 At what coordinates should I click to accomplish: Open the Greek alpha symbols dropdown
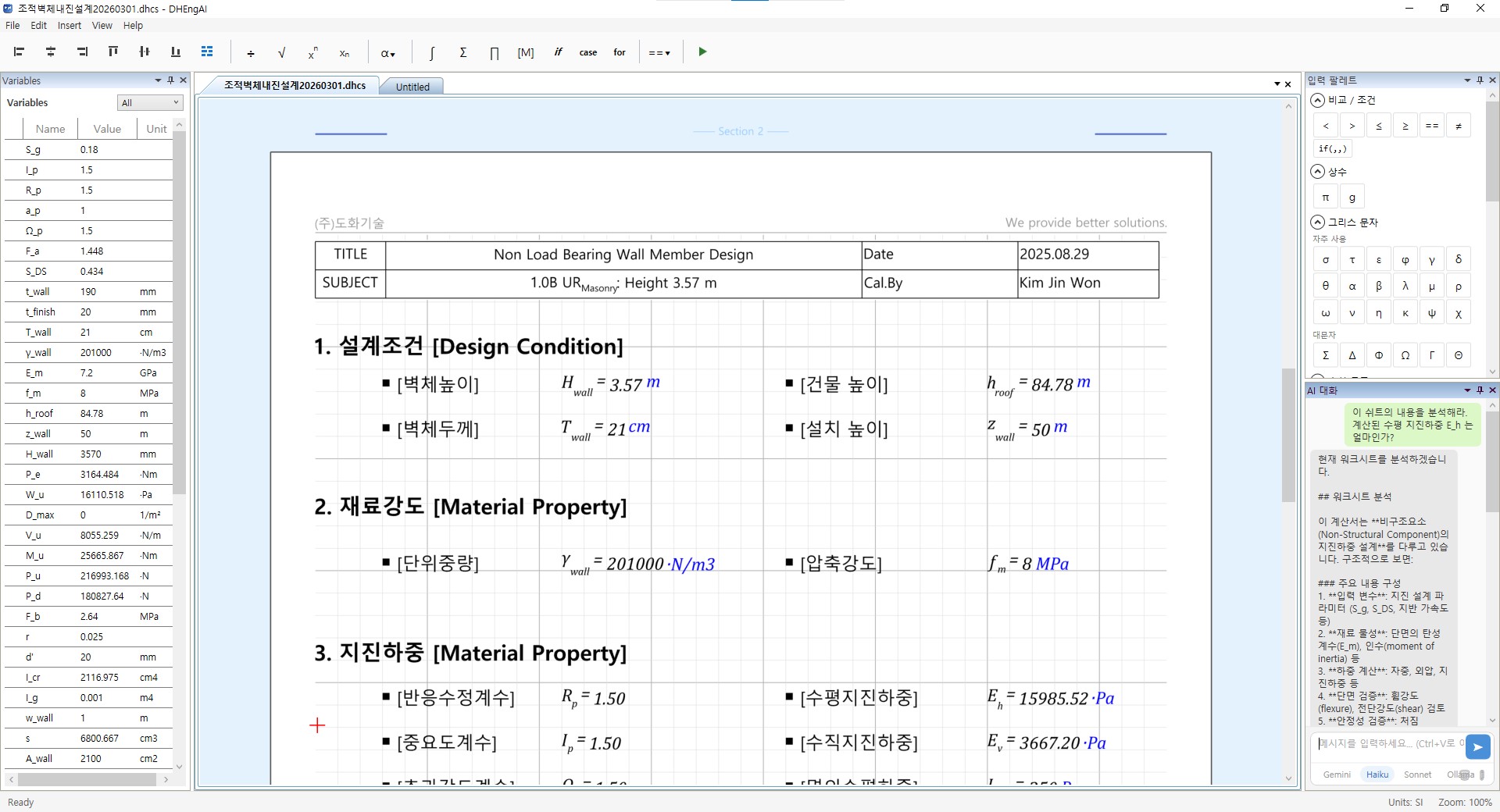click(387, 53)
